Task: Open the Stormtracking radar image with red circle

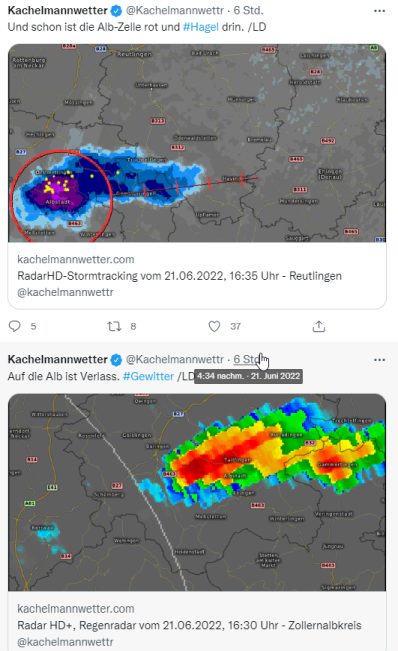Action: point(197,143)
